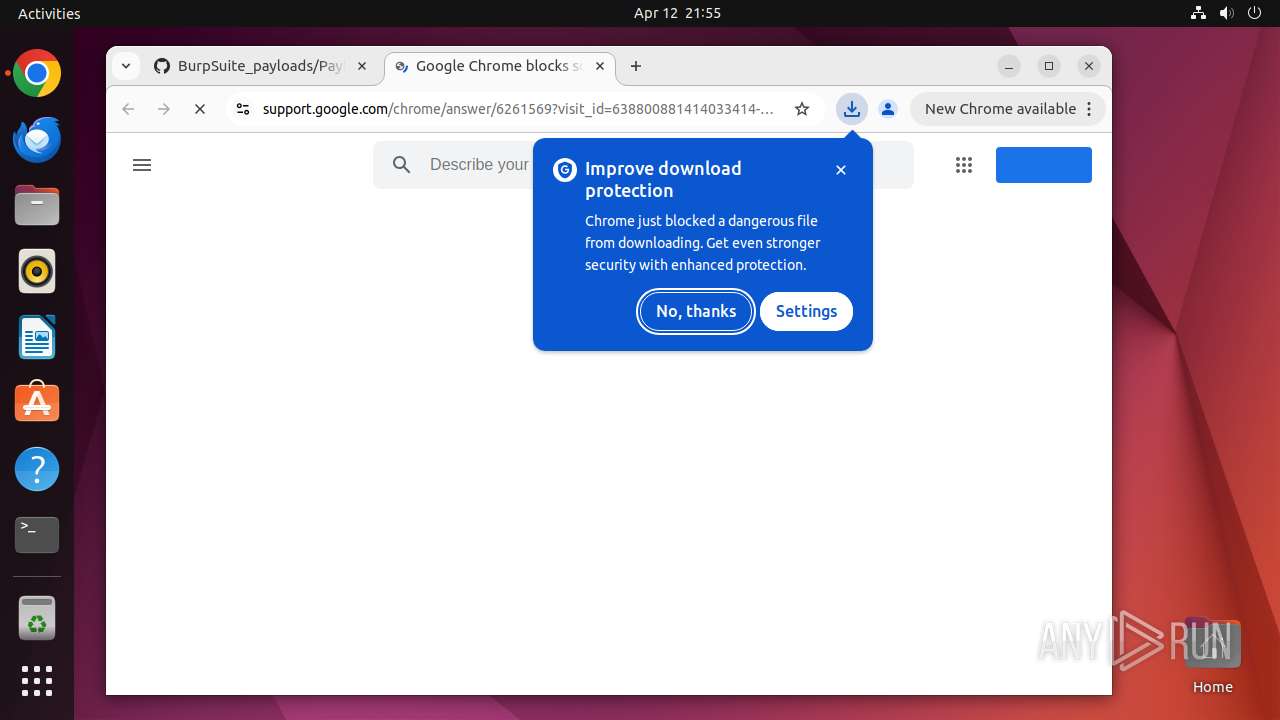Click the Activities button
This screenshot has width=1280, height=720.
(49, 13)
